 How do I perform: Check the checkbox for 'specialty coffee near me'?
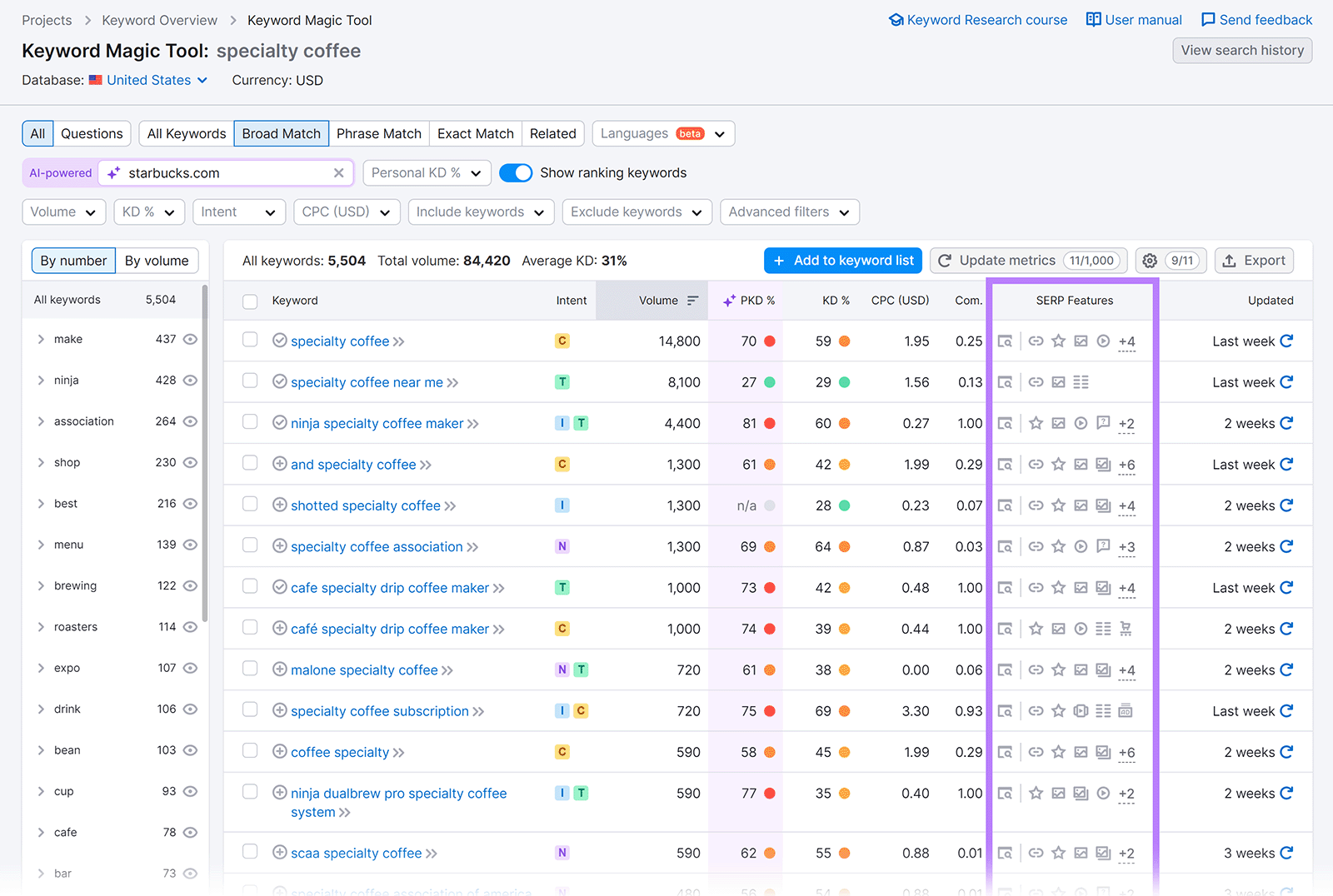250,381
